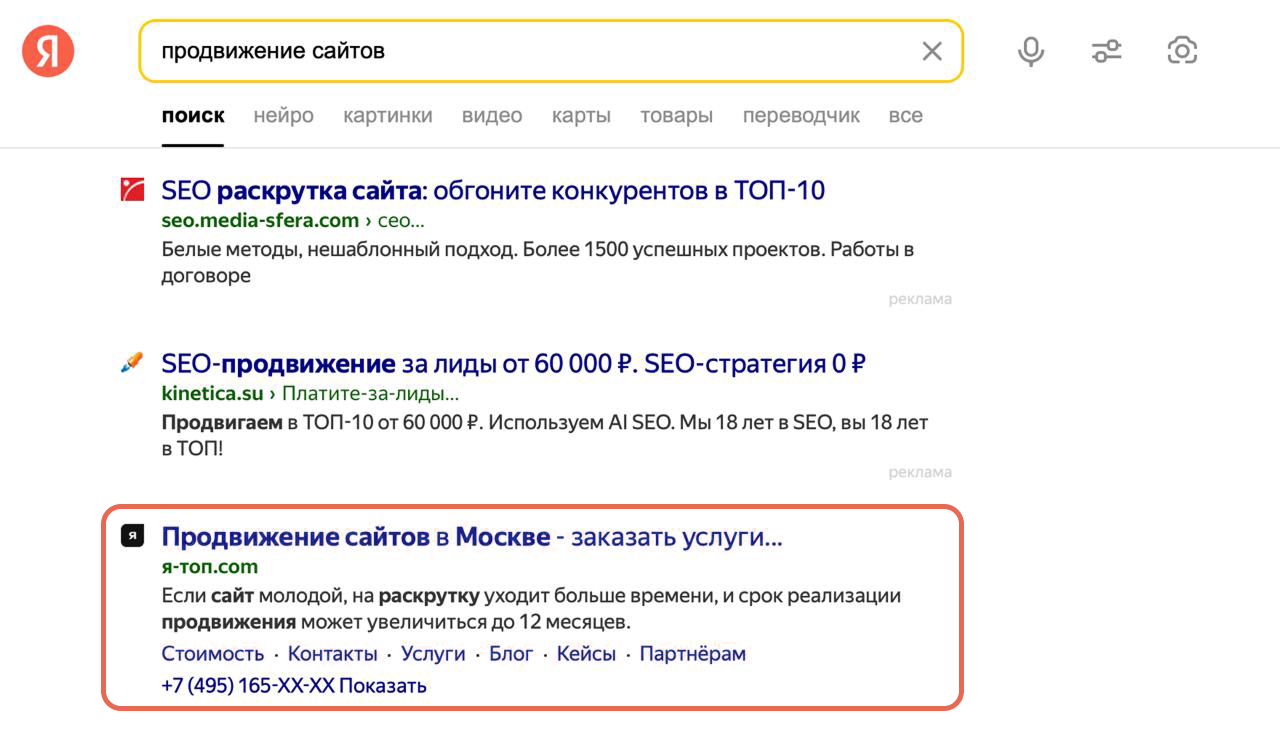Go to the видео tab

click(x=491, y=116)
